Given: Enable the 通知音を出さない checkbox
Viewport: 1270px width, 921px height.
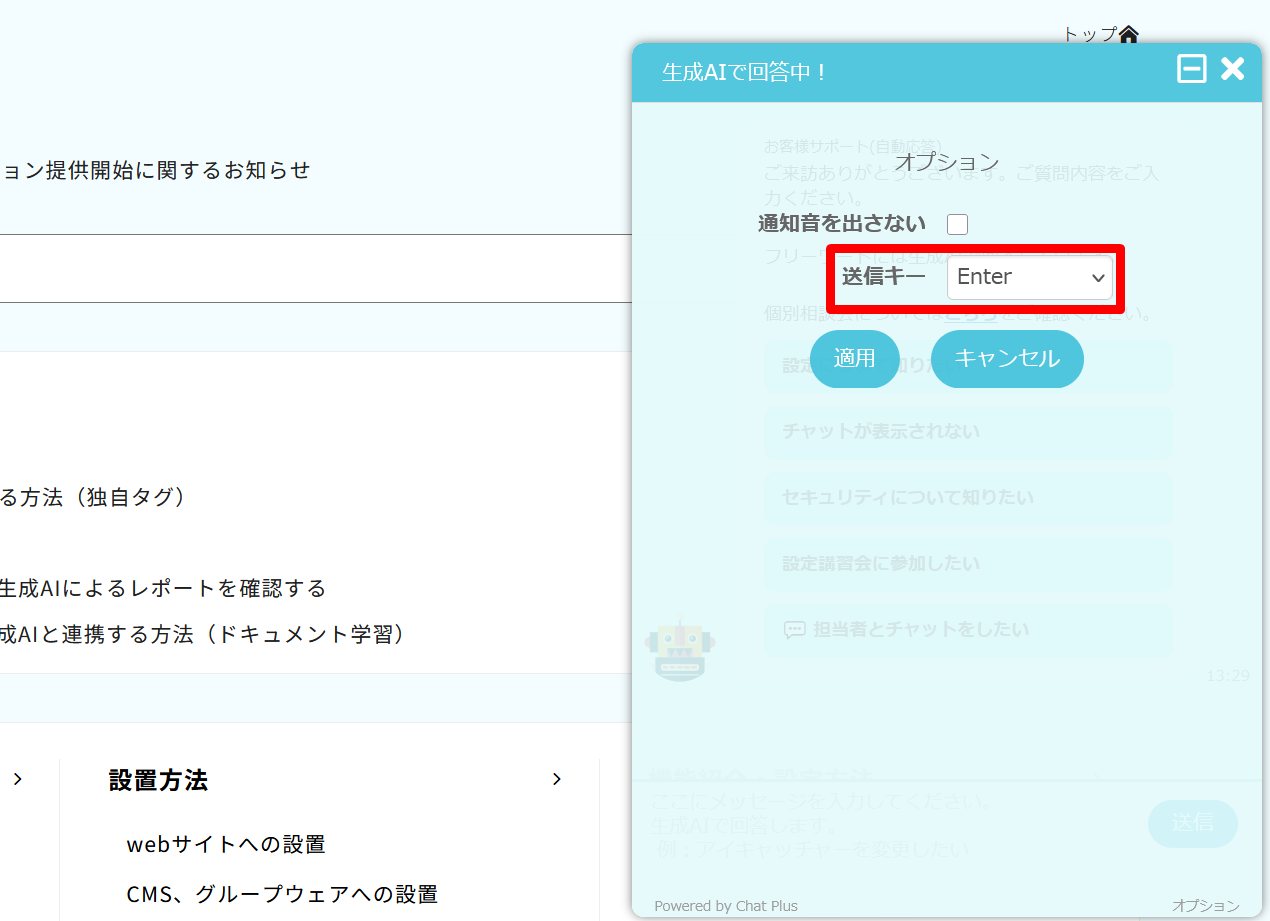Looking at the screenshot, I should pos(957,224).
